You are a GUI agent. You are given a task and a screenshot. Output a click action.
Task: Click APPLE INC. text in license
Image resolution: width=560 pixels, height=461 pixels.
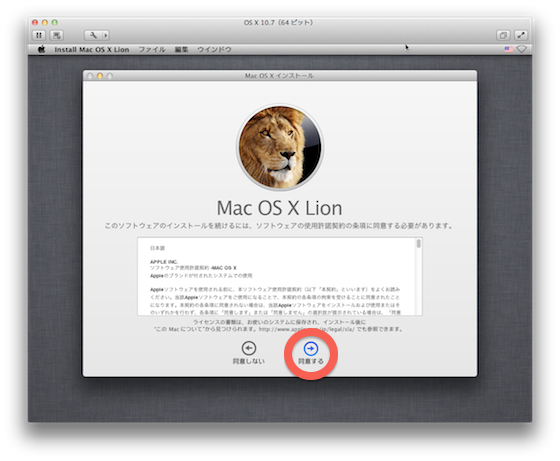[x=164, y=262]
